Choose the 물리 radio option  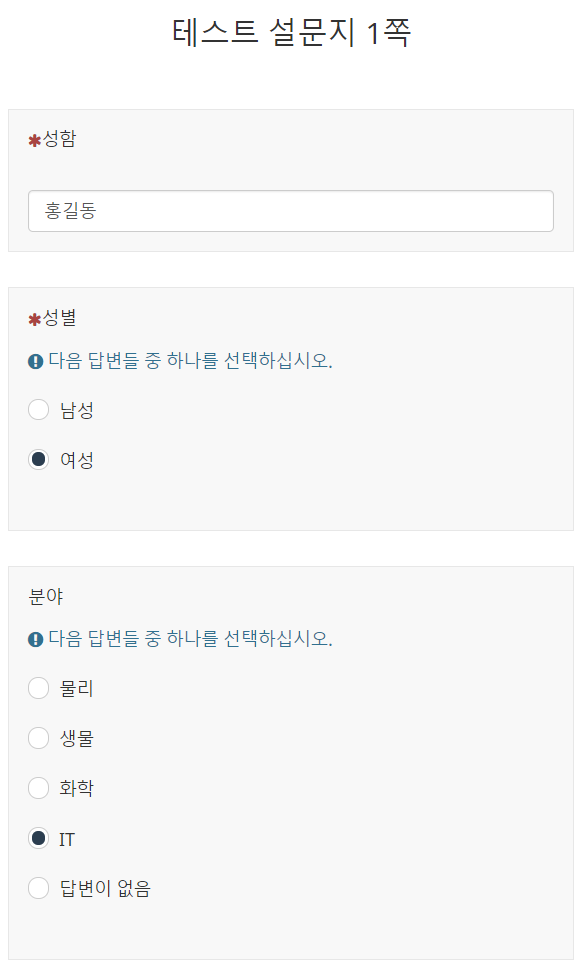click(x=38, y=688)
